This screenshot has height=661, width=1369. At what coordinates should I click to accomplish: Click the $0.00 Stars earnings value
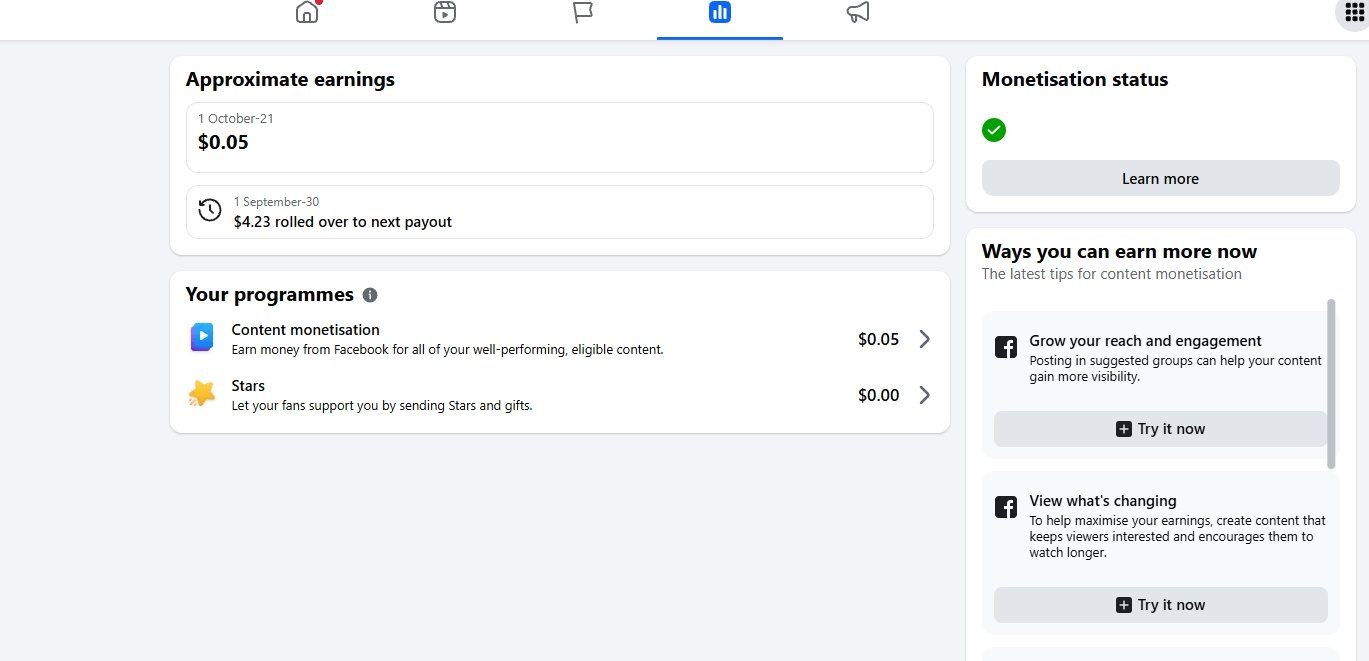pos(879,395)
